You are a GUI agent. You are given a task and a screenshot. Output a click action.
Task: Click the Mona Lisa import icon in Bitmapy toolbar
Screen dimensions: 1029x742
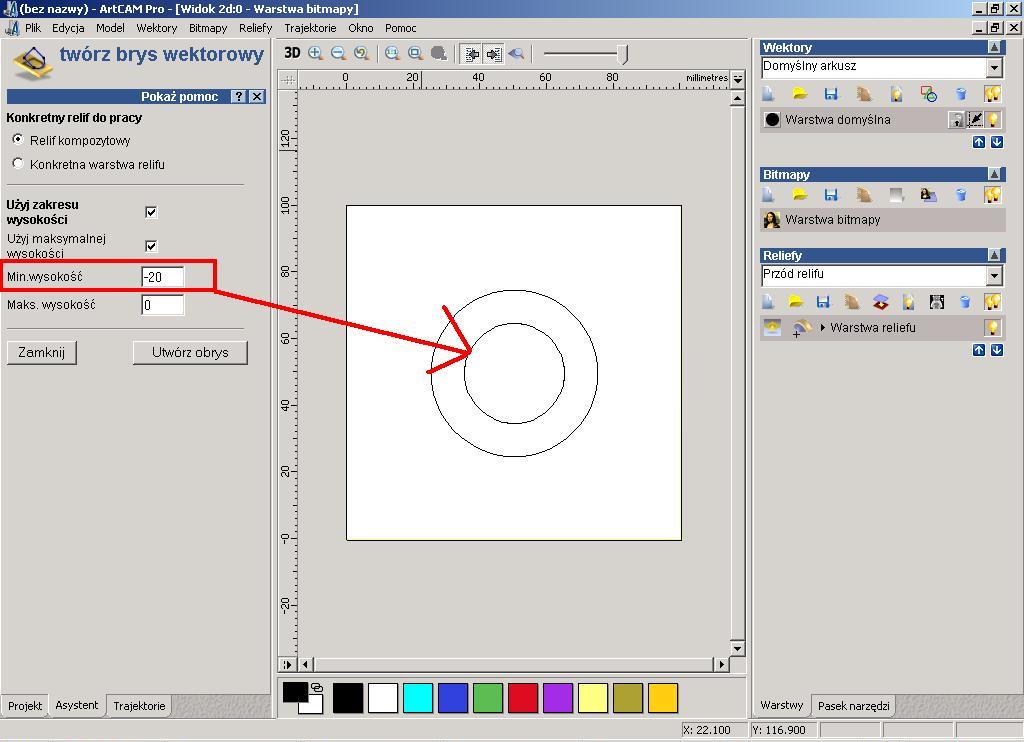[928, 195]
